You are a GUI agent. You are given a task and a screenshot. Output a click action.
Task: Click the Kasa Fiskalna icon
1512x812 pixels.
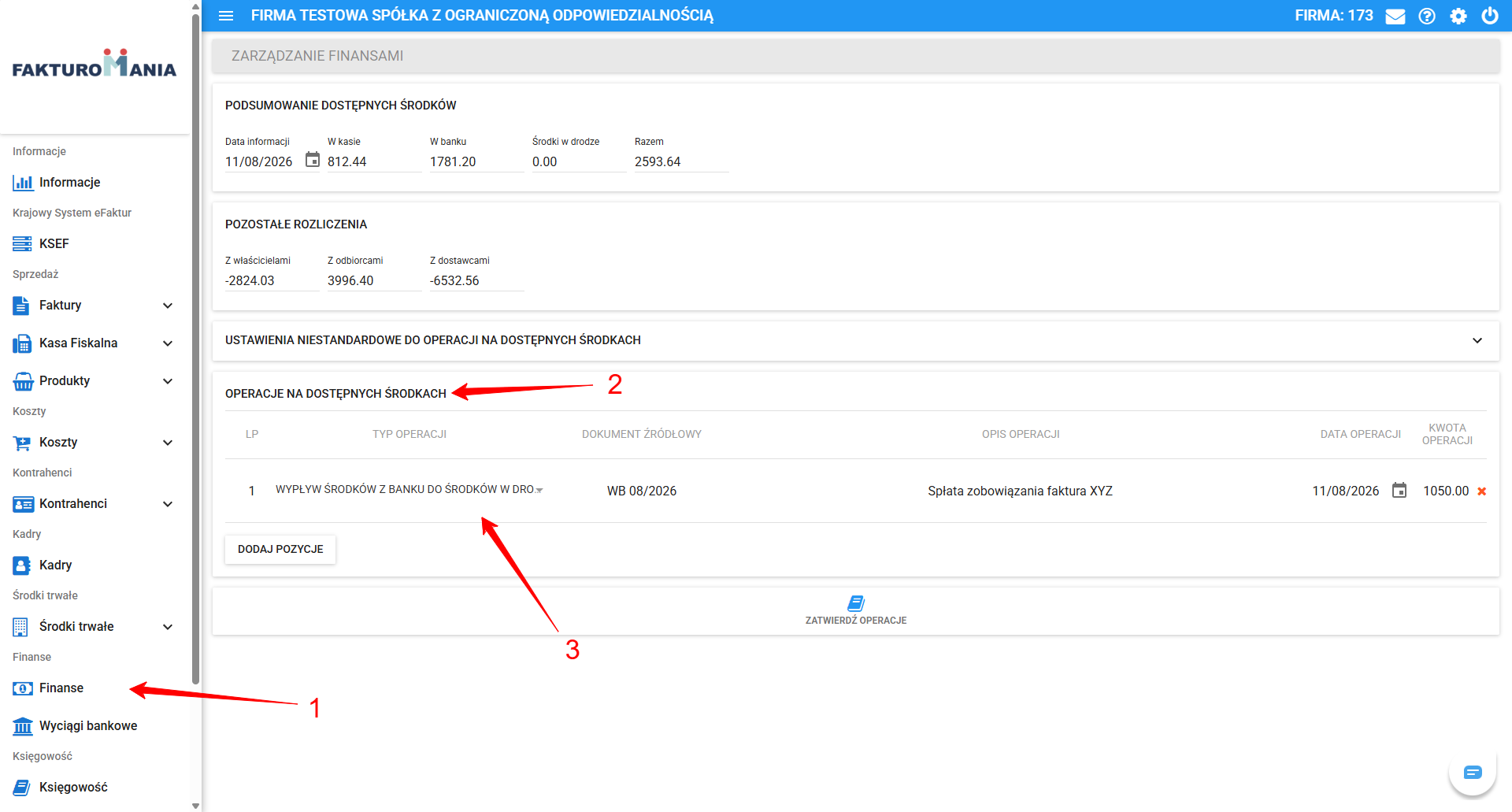pyautogui.click(x=22, y=343)
